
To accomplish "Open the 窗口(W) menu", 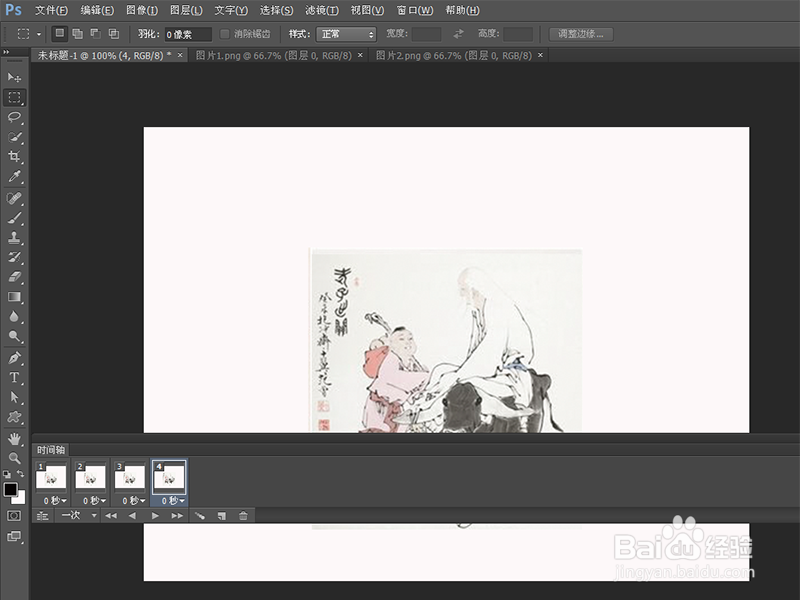I will coord(415,10).
